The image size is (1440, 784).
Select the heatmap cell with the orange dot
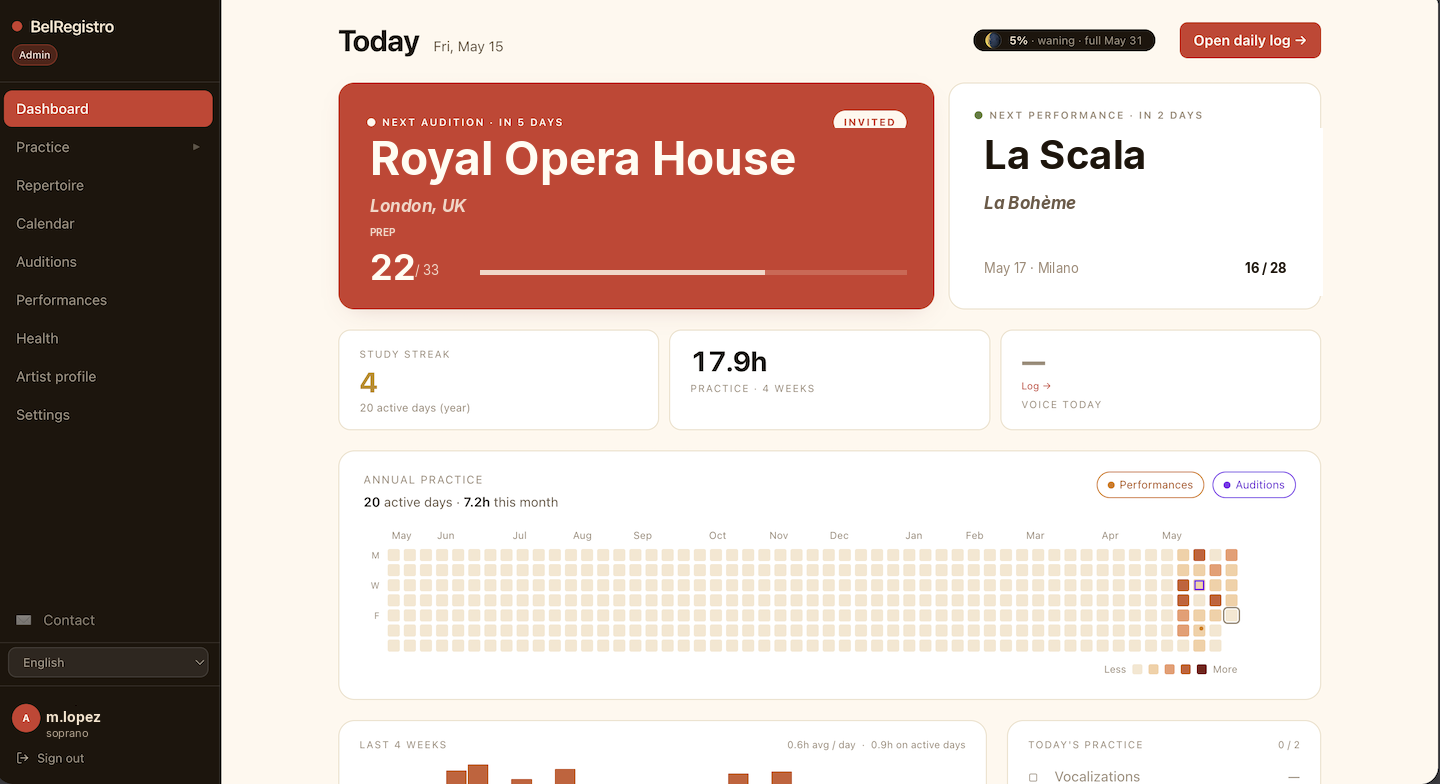pos(1199,630)
